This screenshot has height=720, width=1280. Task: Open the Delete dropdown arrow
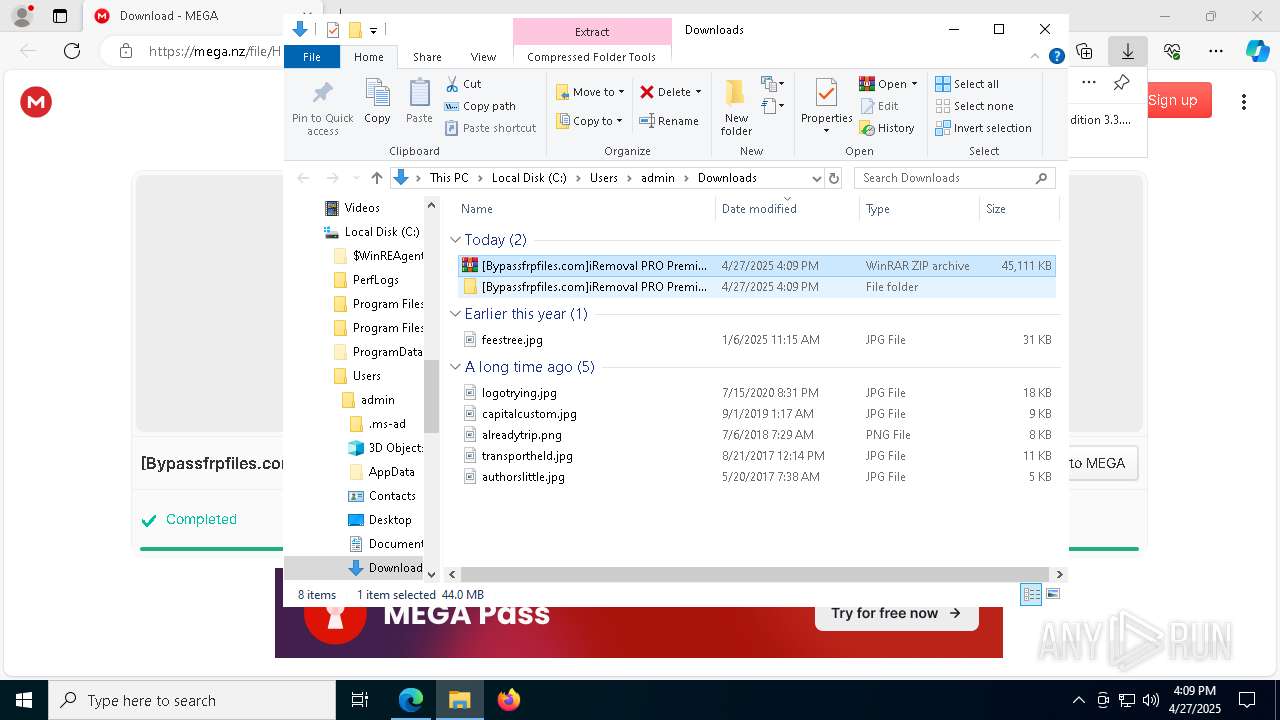(x=698, y=92)
